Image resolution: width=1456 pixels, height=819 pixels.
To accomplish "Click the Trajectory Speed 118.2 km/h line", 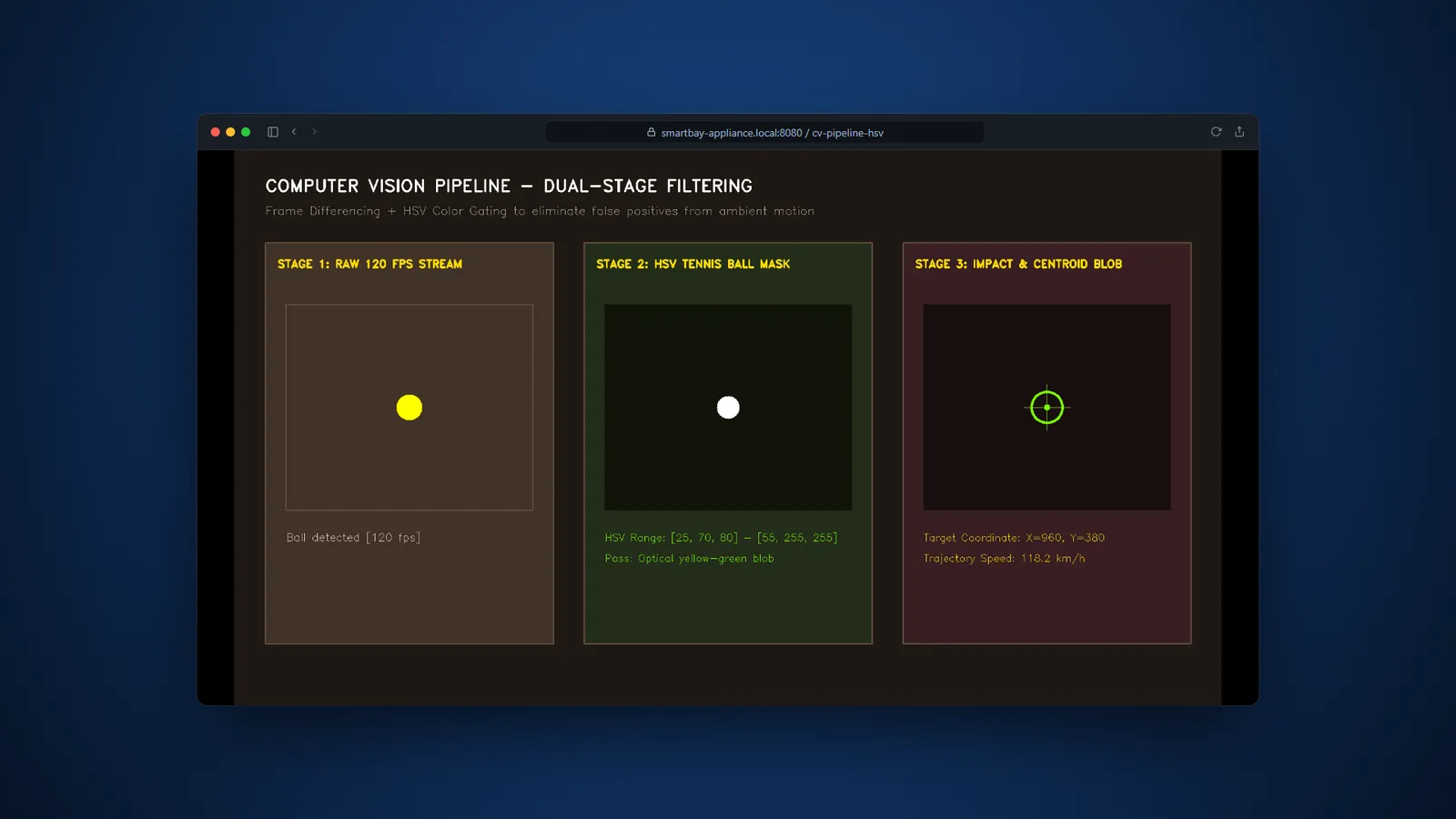I will pos(1004,559).
